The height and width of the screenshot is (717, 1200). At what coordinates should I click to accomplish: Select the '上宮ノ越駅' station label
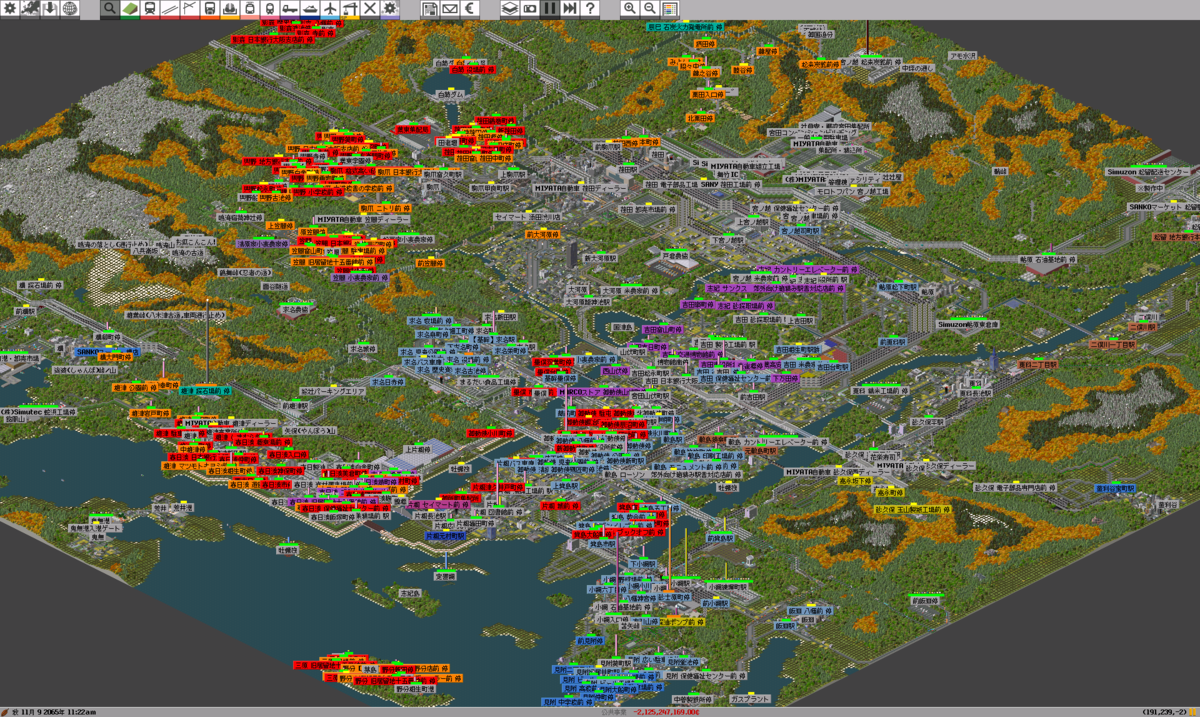(752, 221)
